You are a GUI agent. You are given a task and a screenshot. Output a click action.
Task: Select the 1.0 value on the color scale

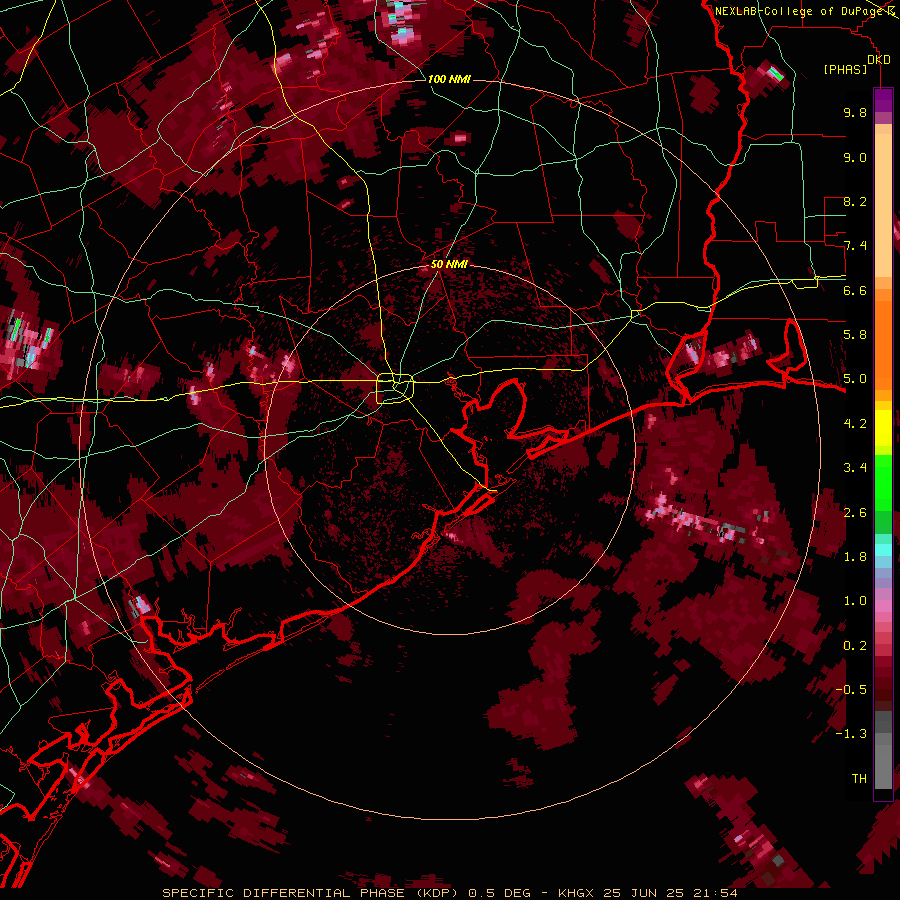[x=855, y=601]
